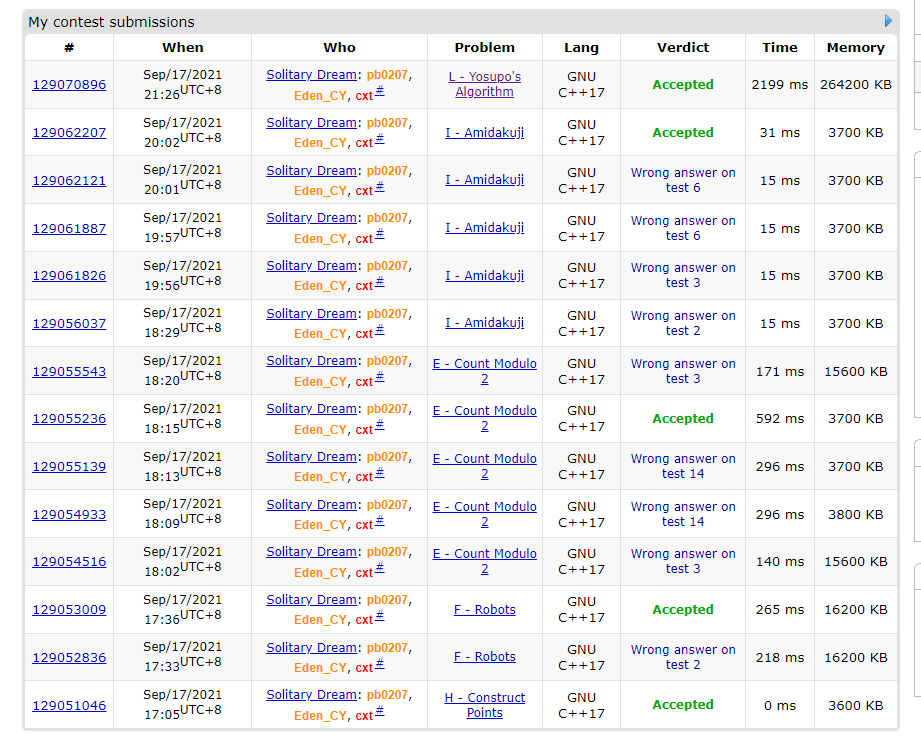Open E - Count Modulo 2 for submission 129055139
This screenshot has height=740, width=921.
[484, 466]
